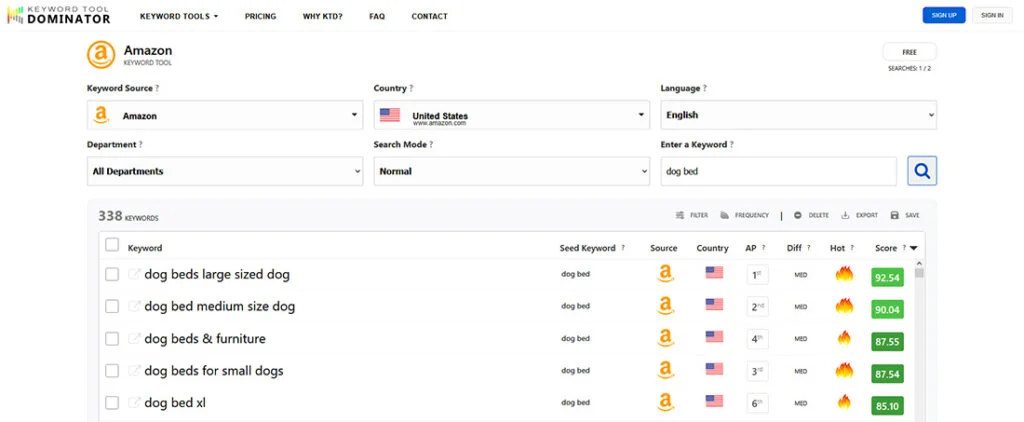Go to the Pricing page

(261, 16)
